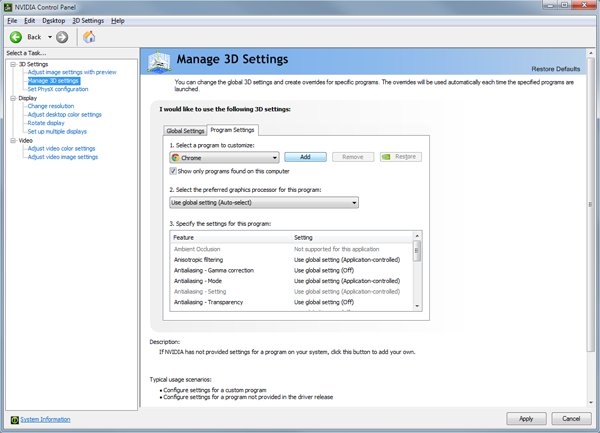
Task: Collapse the Display tree node
Action: pos(13,98)
